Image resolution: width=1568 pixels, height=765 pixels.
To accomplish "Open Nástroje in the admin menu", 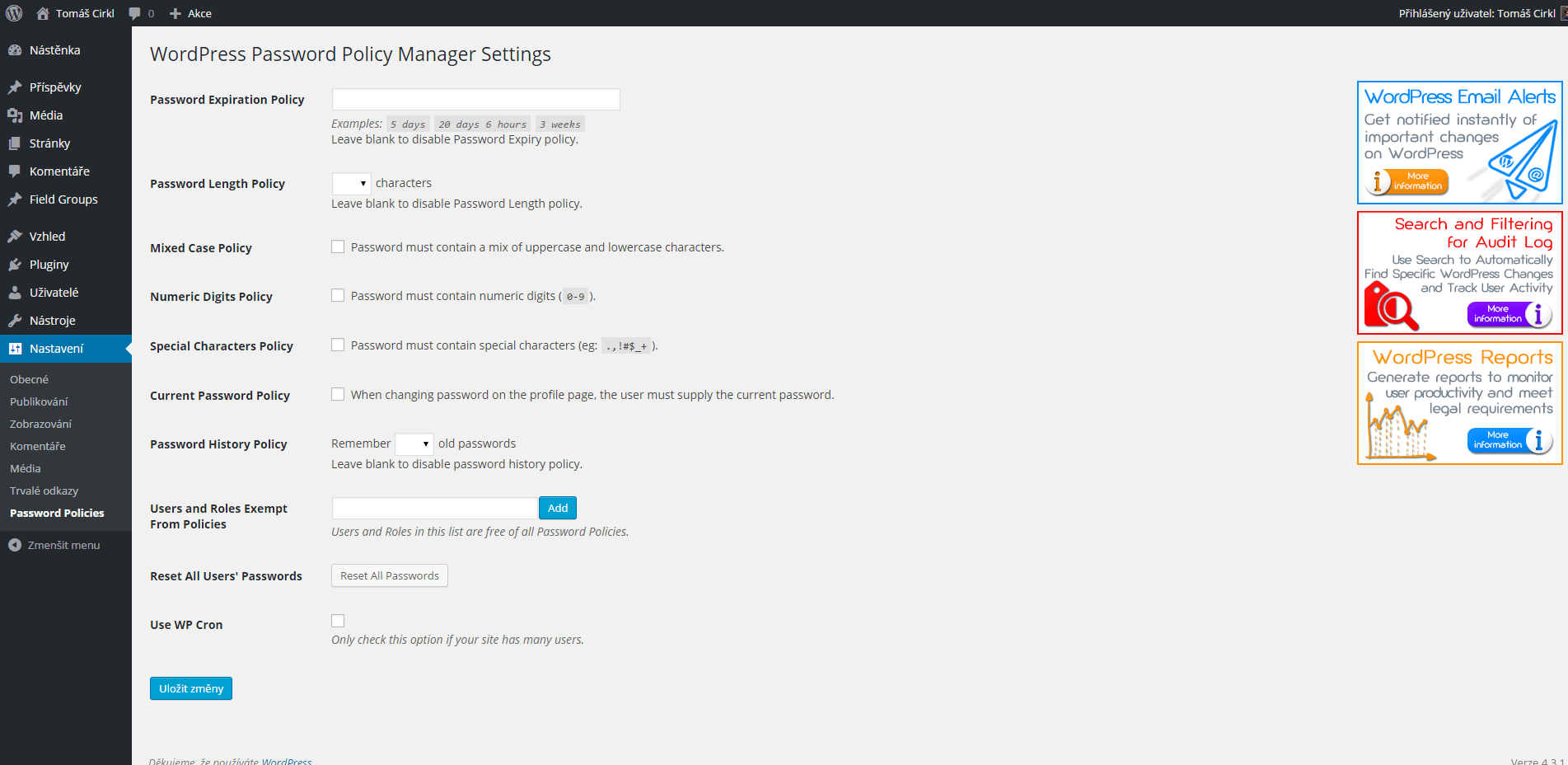I will 66,321.
